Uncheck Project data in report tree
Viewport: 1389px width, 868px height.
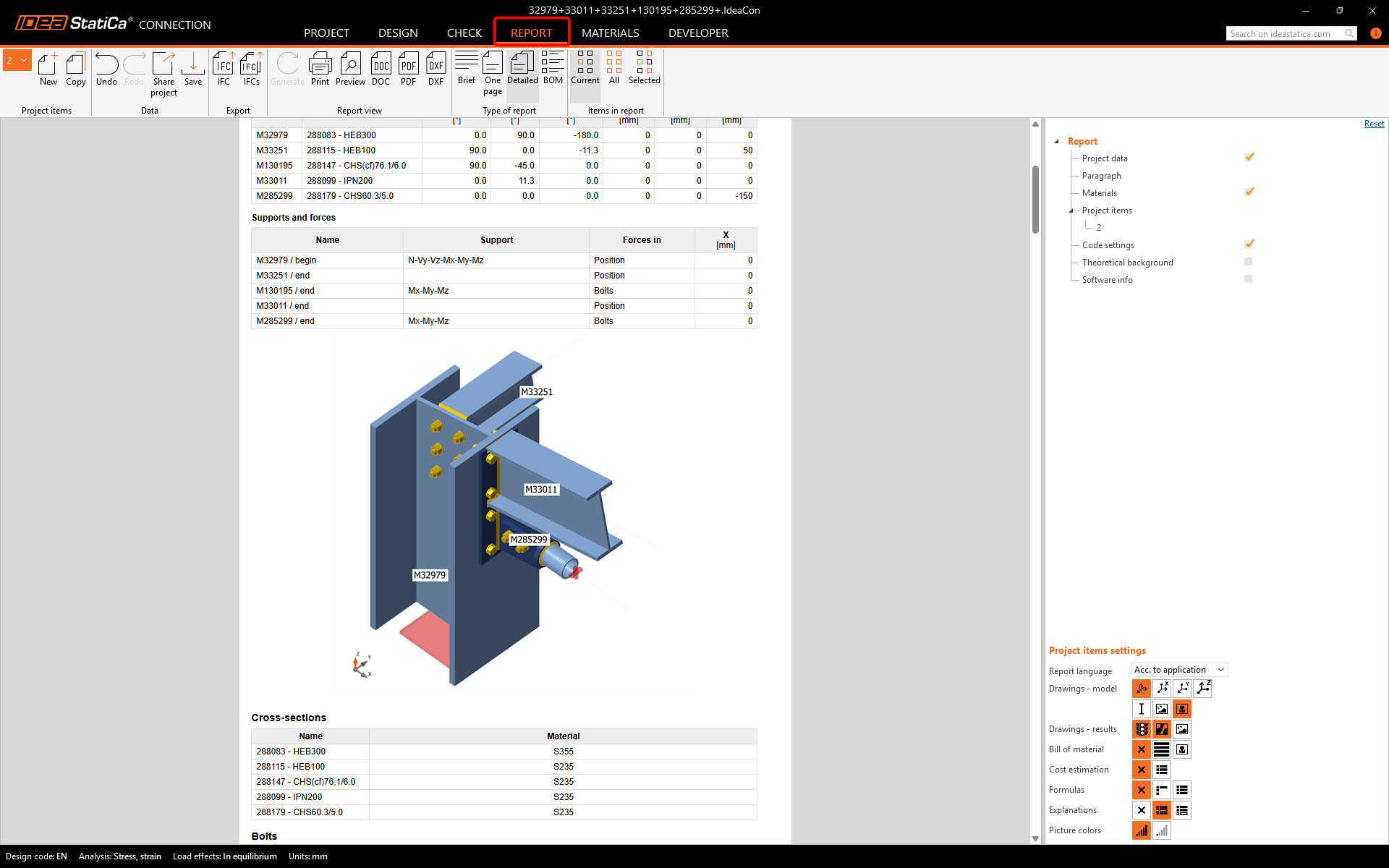point(1249,157)
